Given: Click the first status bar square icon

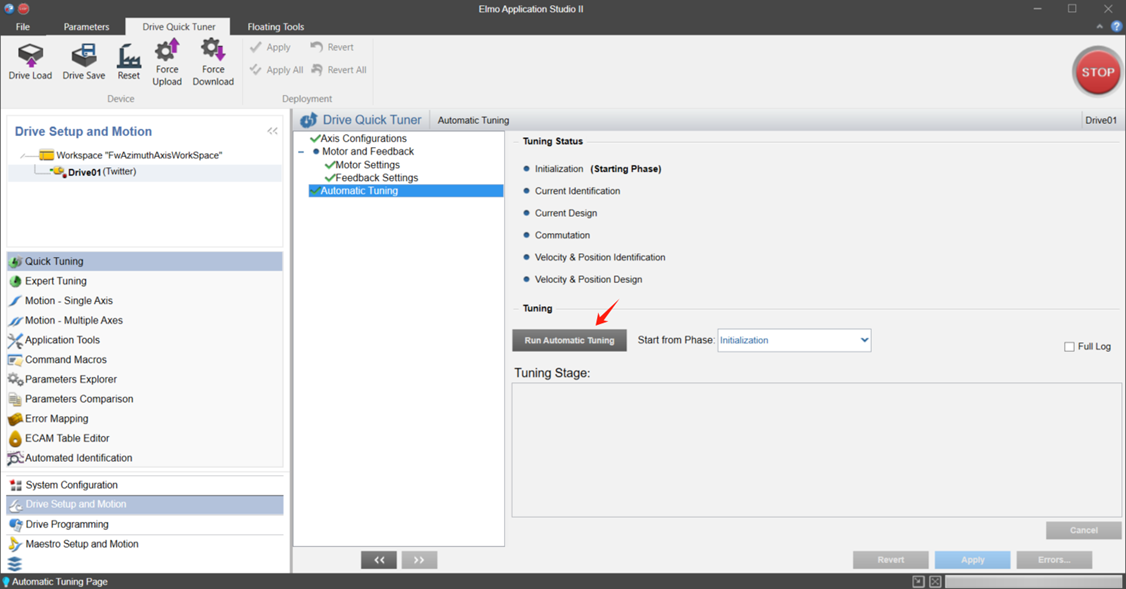Looking at the screenshot, I should (918, 582).
